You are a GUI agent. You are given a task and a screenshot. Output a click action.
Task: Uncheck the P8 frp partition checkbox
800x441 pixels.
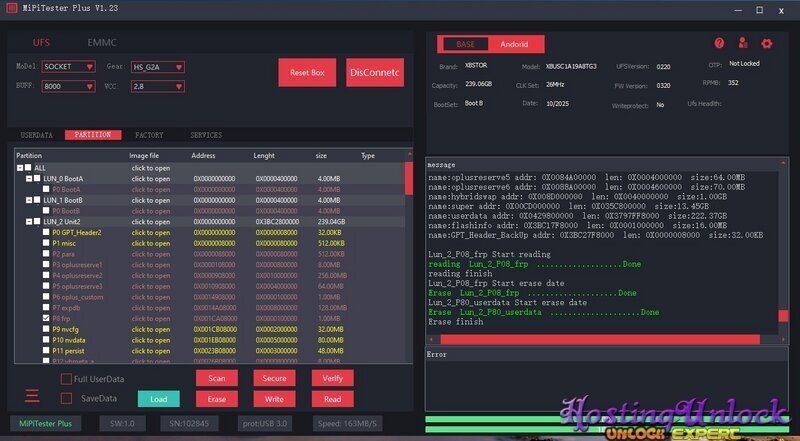click(46, 318)
